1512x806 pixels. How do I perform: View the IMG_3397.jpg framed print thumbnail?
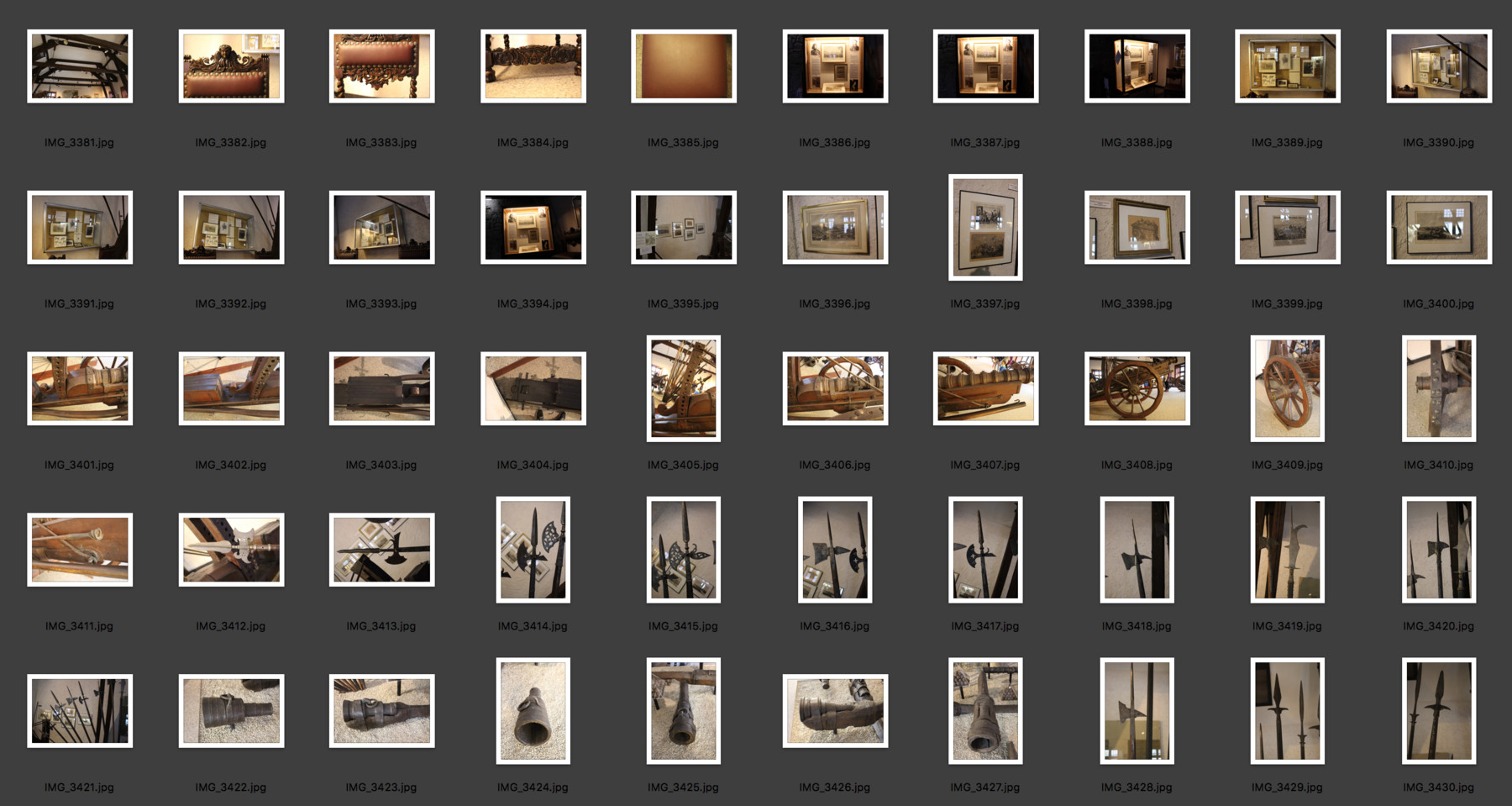(x=985, y=228)
